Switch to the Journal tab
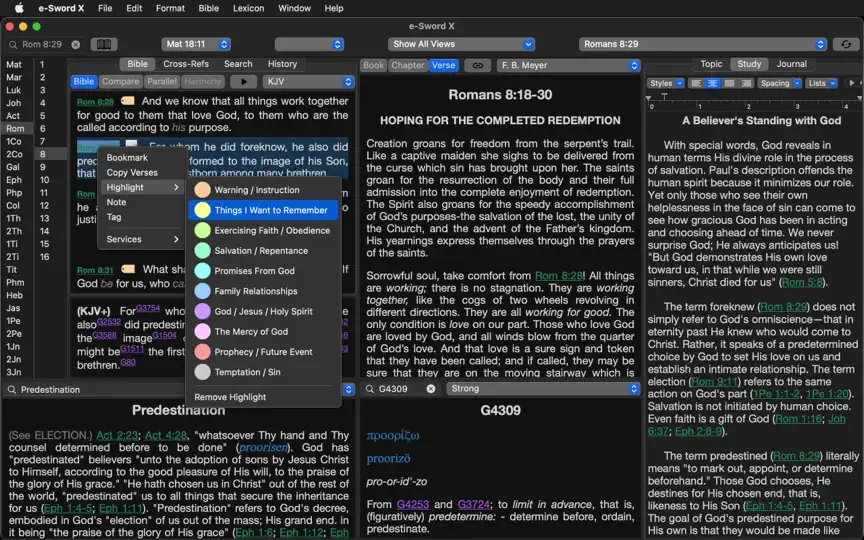This screenshot has width=864, height=540. [x=791, y=64]
